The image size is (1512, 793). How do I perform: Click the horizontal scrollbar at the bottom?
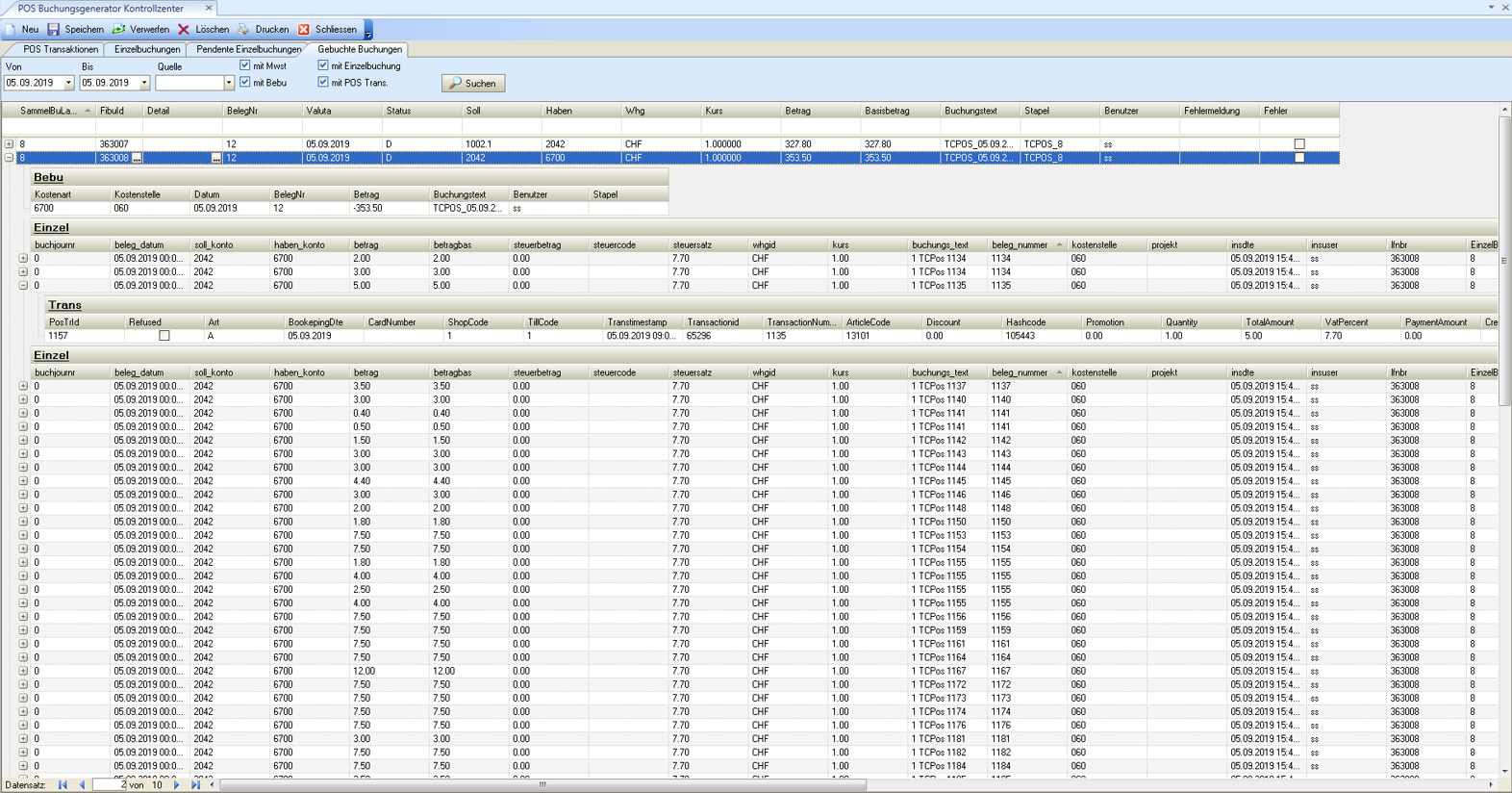point(542,785)
